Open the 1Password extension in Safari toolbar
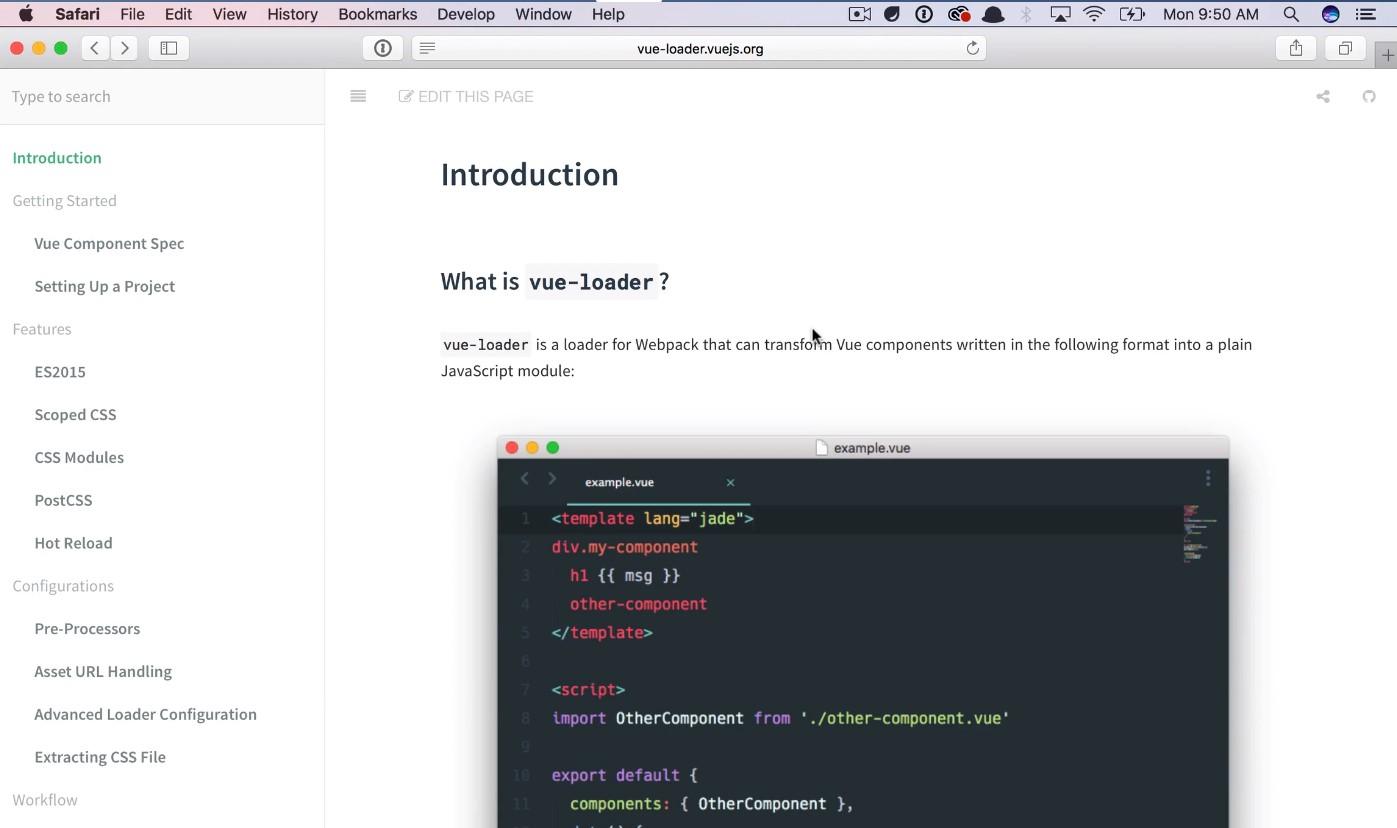Screen dimensions: 1397x828 (x=383, y=48)
